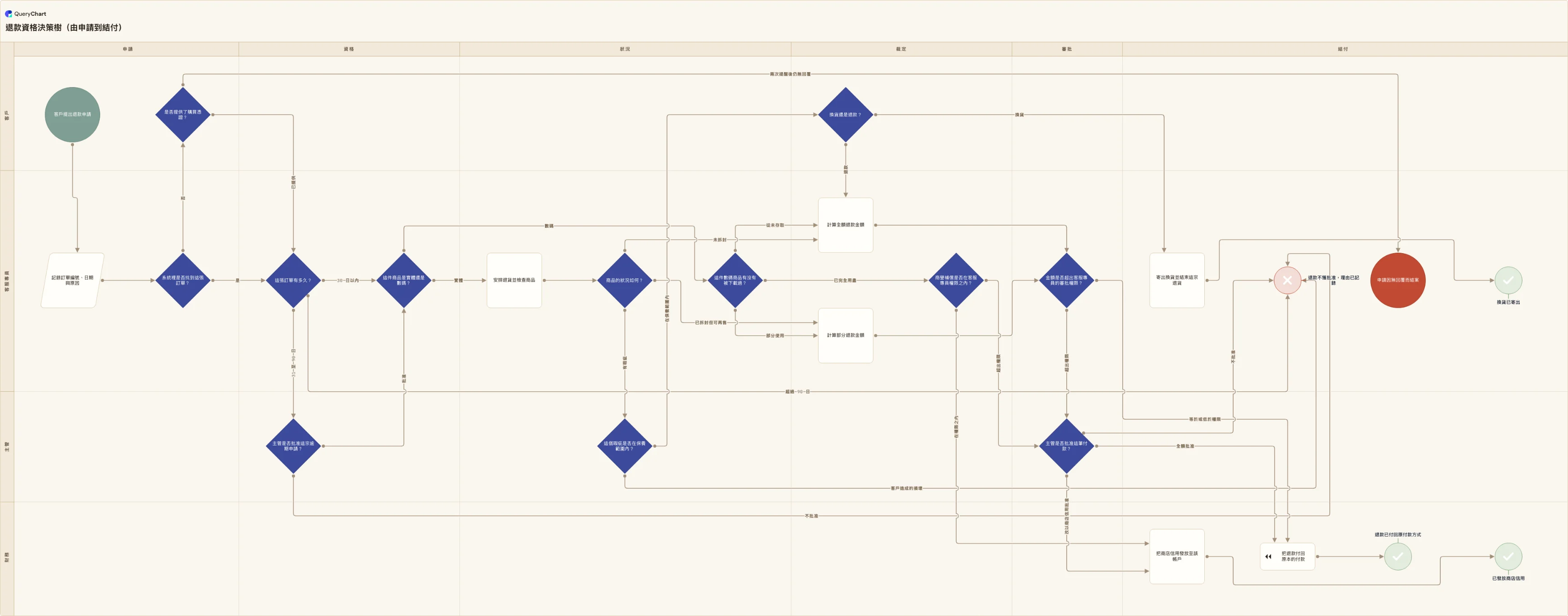The image size is (1568, 616).
Task: Select the 主管是否批准這筆付款？ diamond
Action: point(1066,446)
